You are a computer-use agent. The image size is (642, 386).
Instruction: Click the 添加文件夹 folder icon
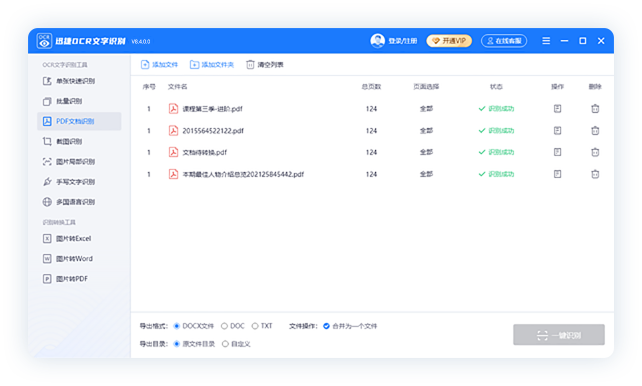[194, 65]
